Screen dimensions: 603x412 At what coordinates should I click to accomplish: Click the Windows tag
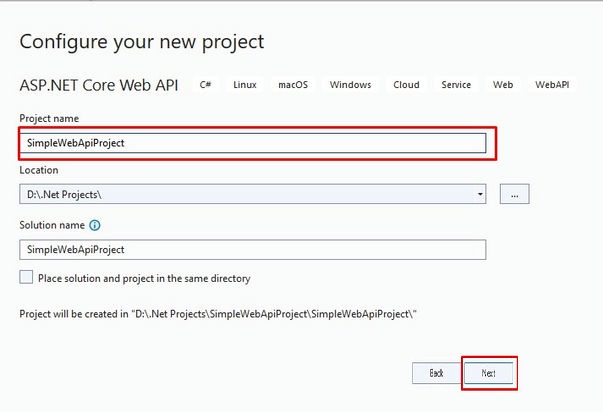pos(350,85)
